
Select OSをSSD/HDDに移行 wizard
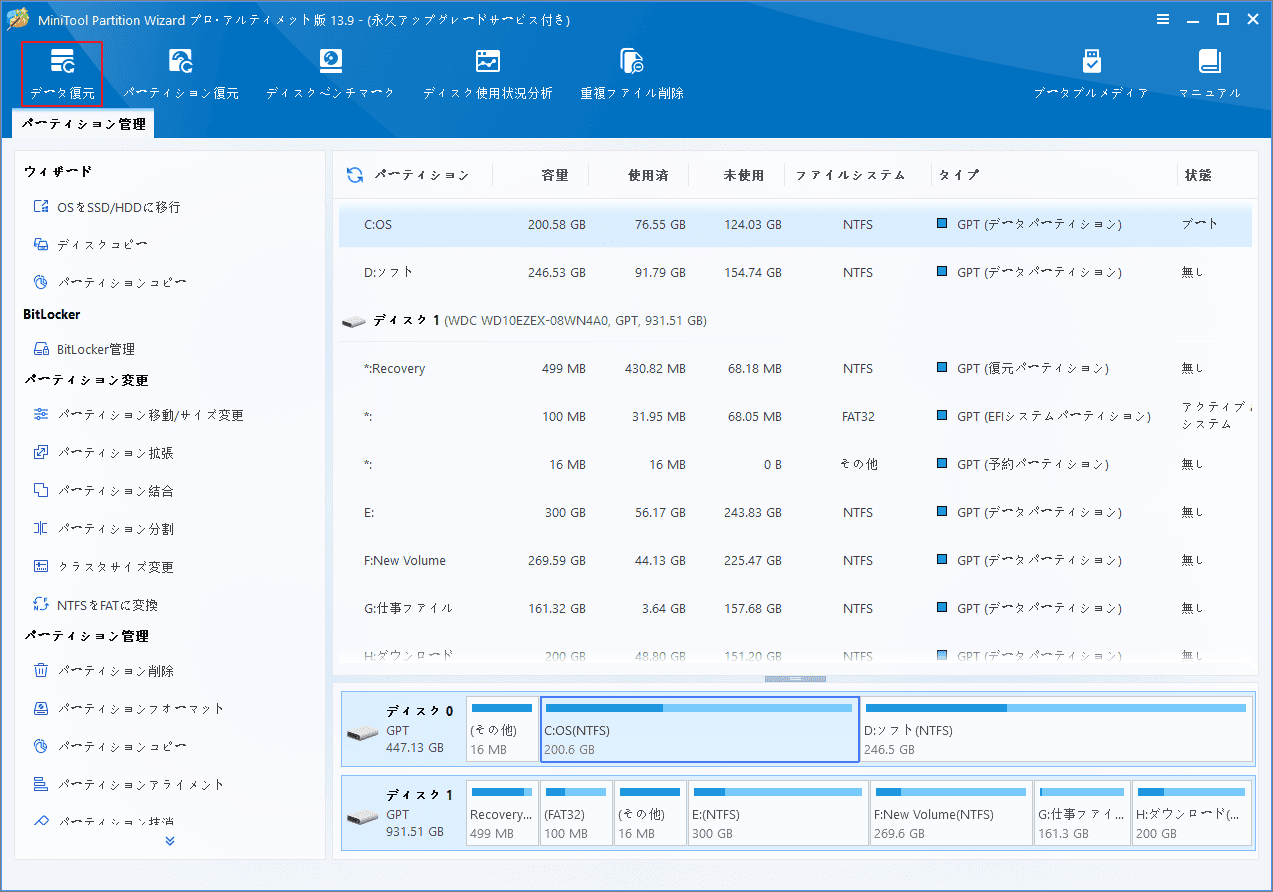point(107,207)
